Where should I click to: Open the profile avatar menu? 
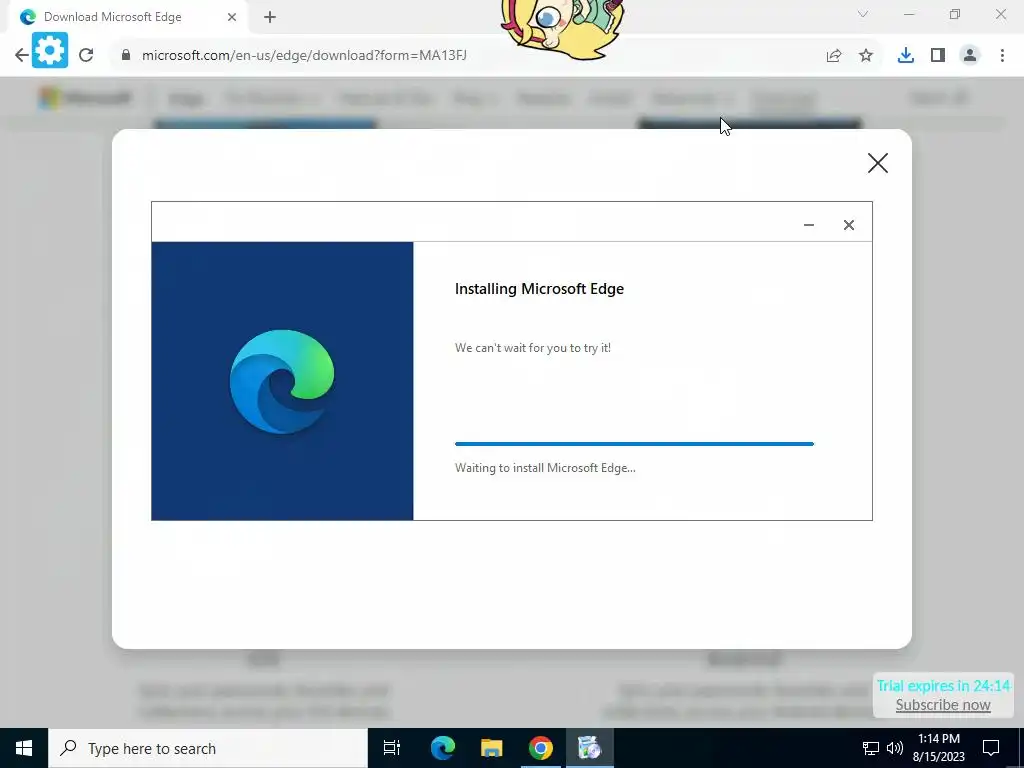(970, 56)
